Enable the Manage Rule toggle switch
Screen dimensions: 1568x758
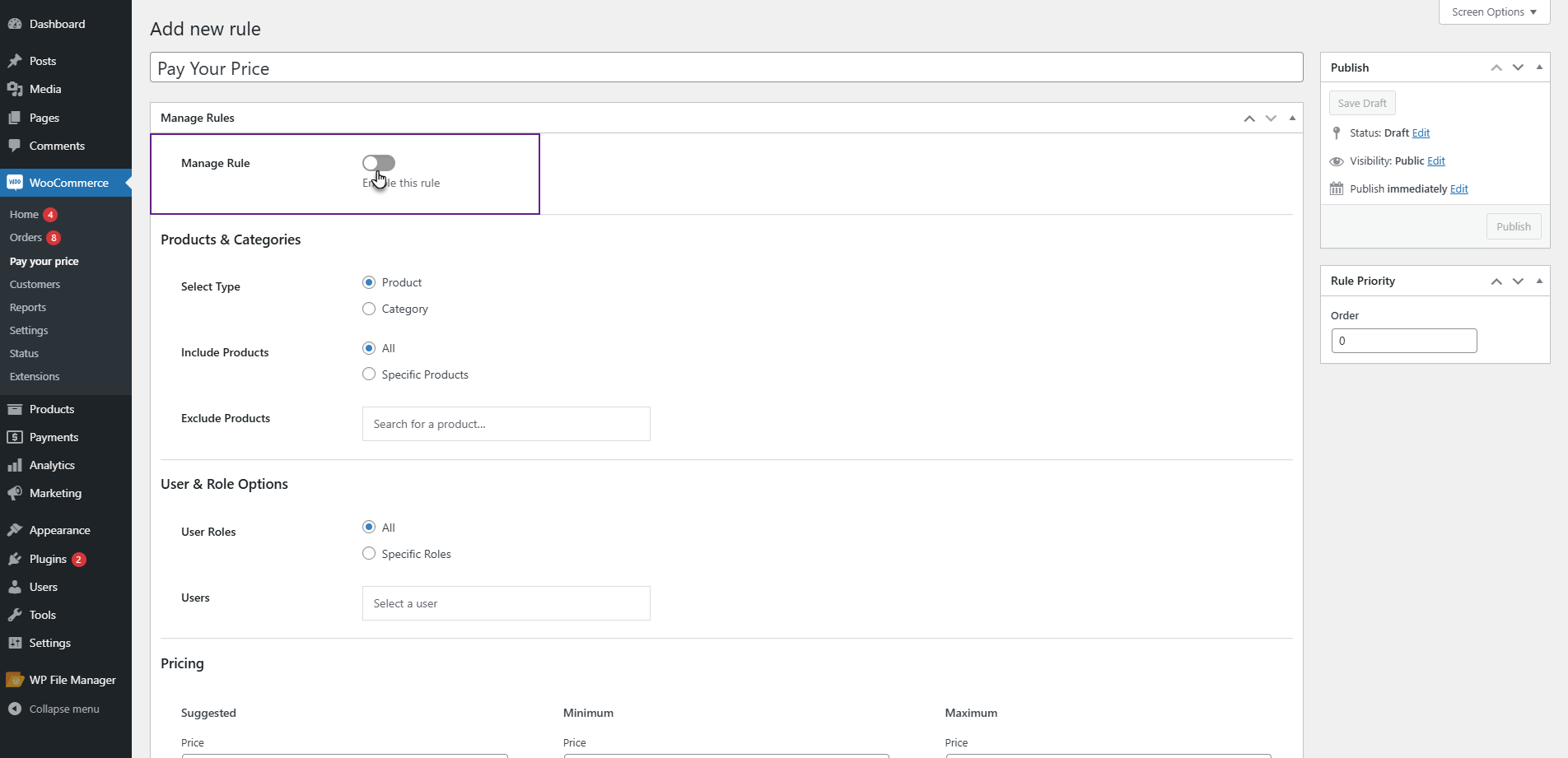click(379, 163)
